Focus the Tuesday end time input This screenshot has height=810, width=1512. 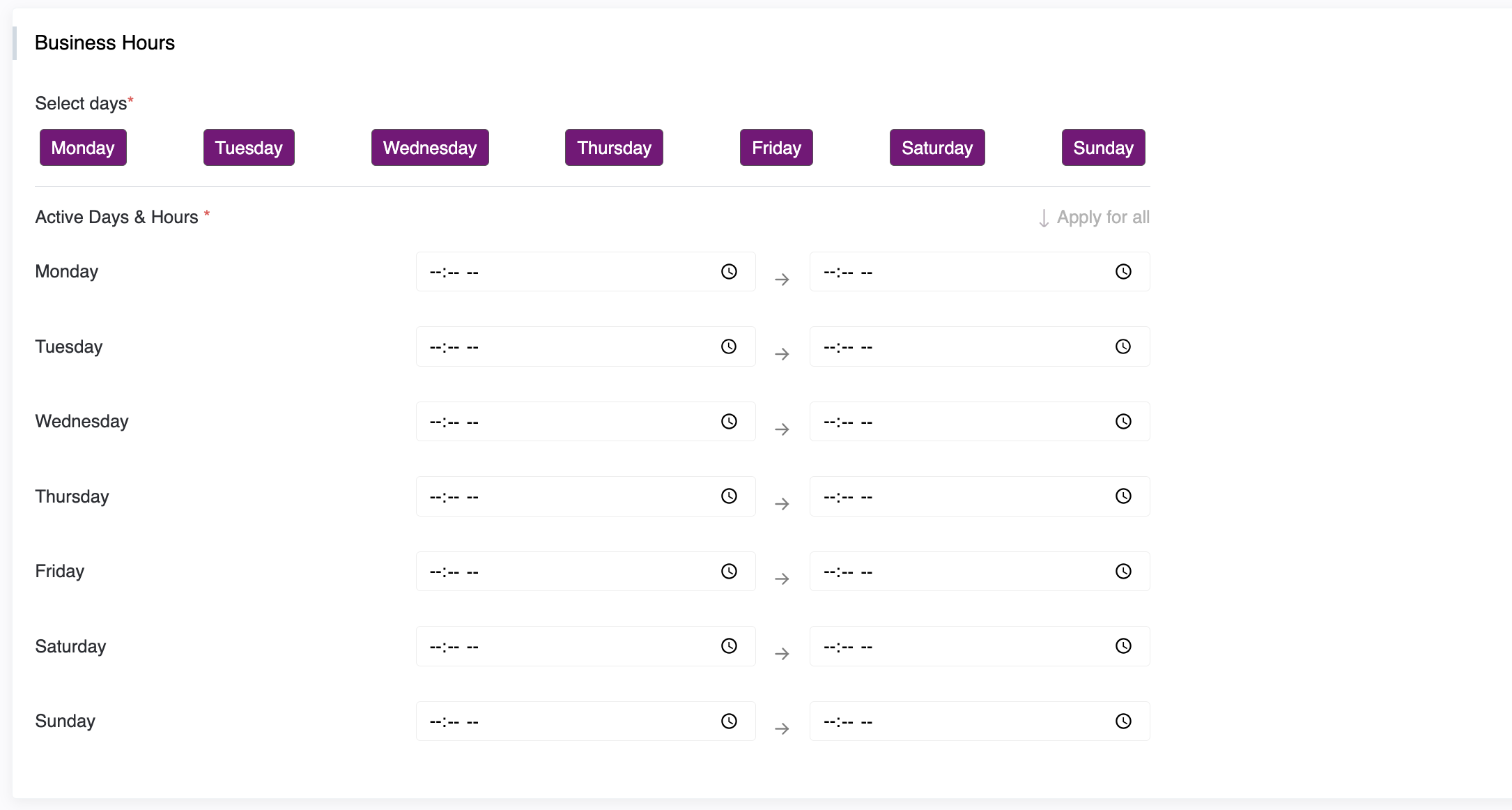click(962, 347)
